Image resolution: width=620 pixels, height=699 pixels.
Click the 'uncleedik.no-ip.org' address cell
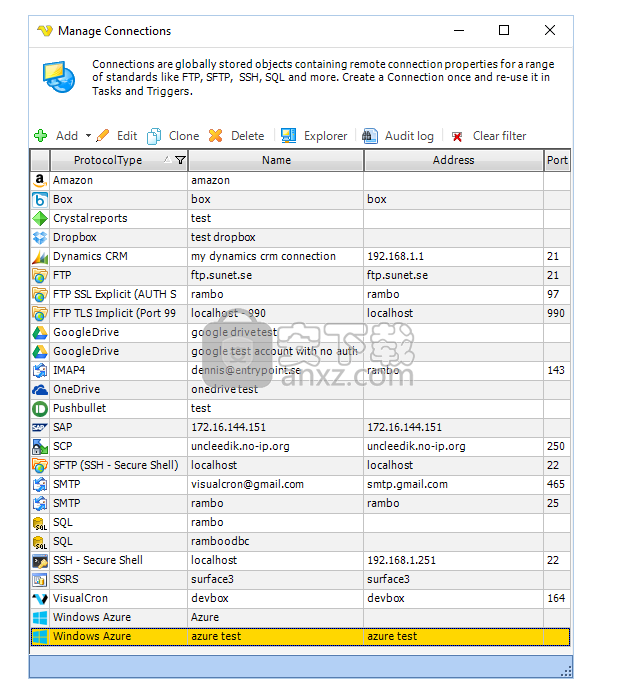click(454, 446)
